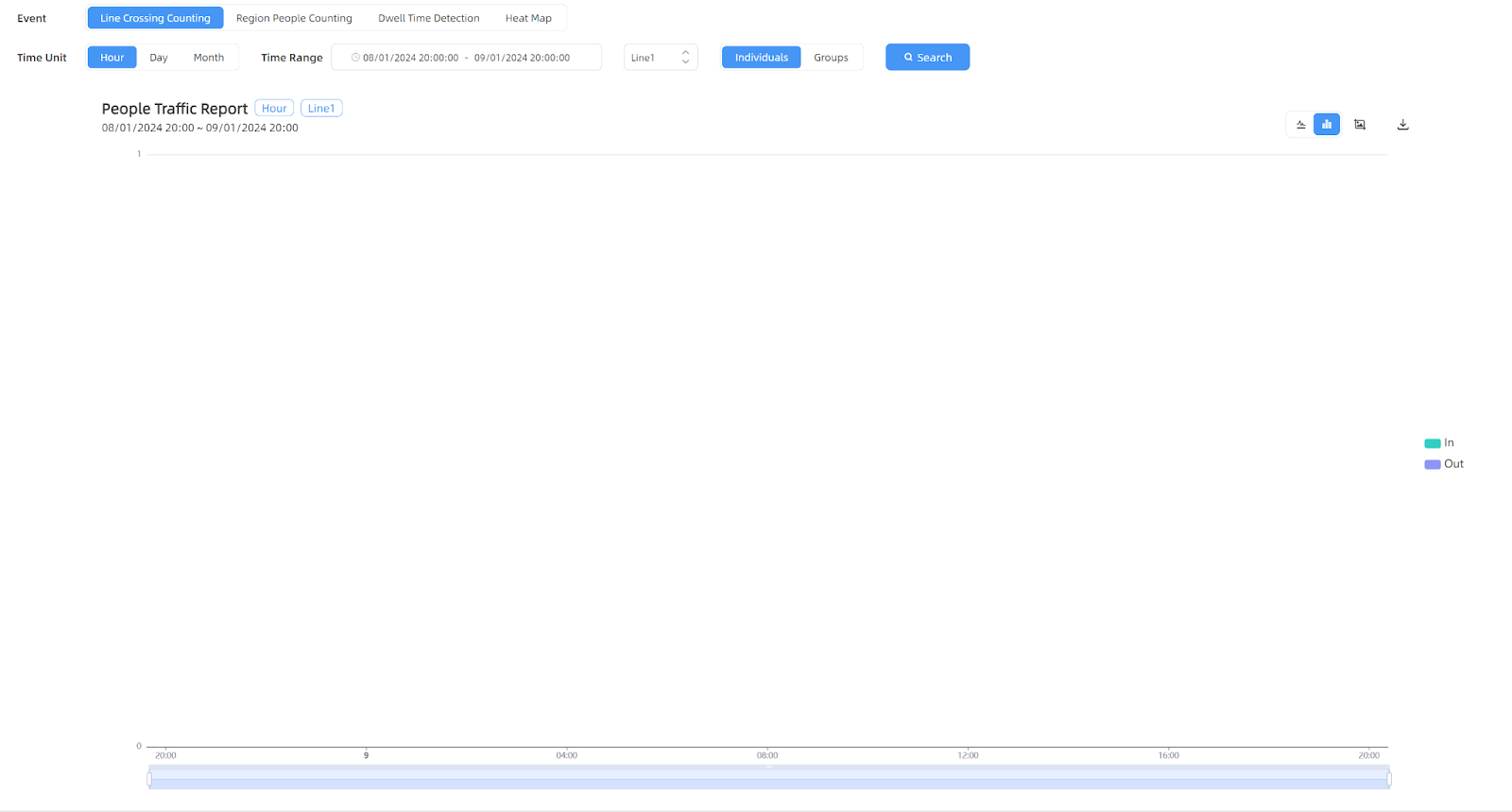1512x812 pixels.
Task: Select the Individuals counting mode
Action: coord(761,58)
